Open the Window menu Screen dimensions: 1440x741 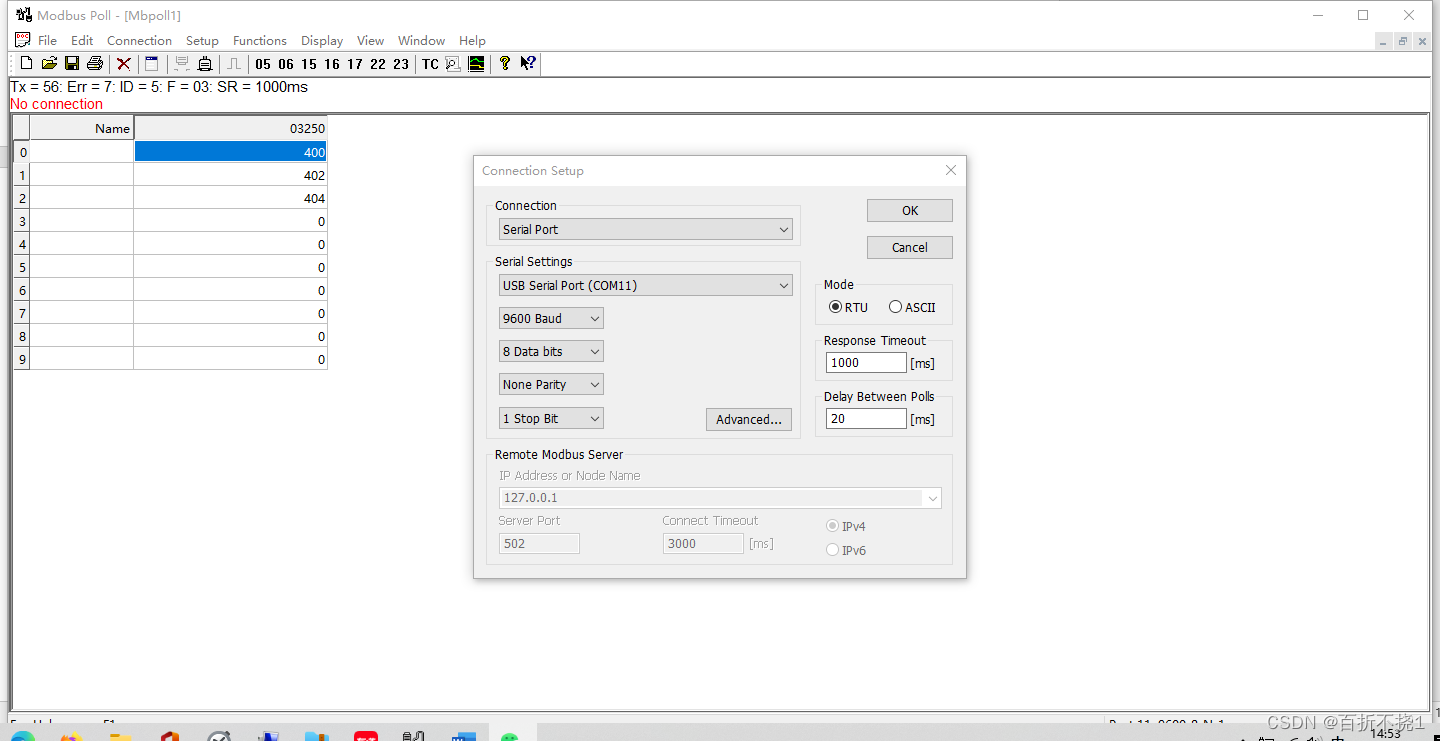point(421,40)
